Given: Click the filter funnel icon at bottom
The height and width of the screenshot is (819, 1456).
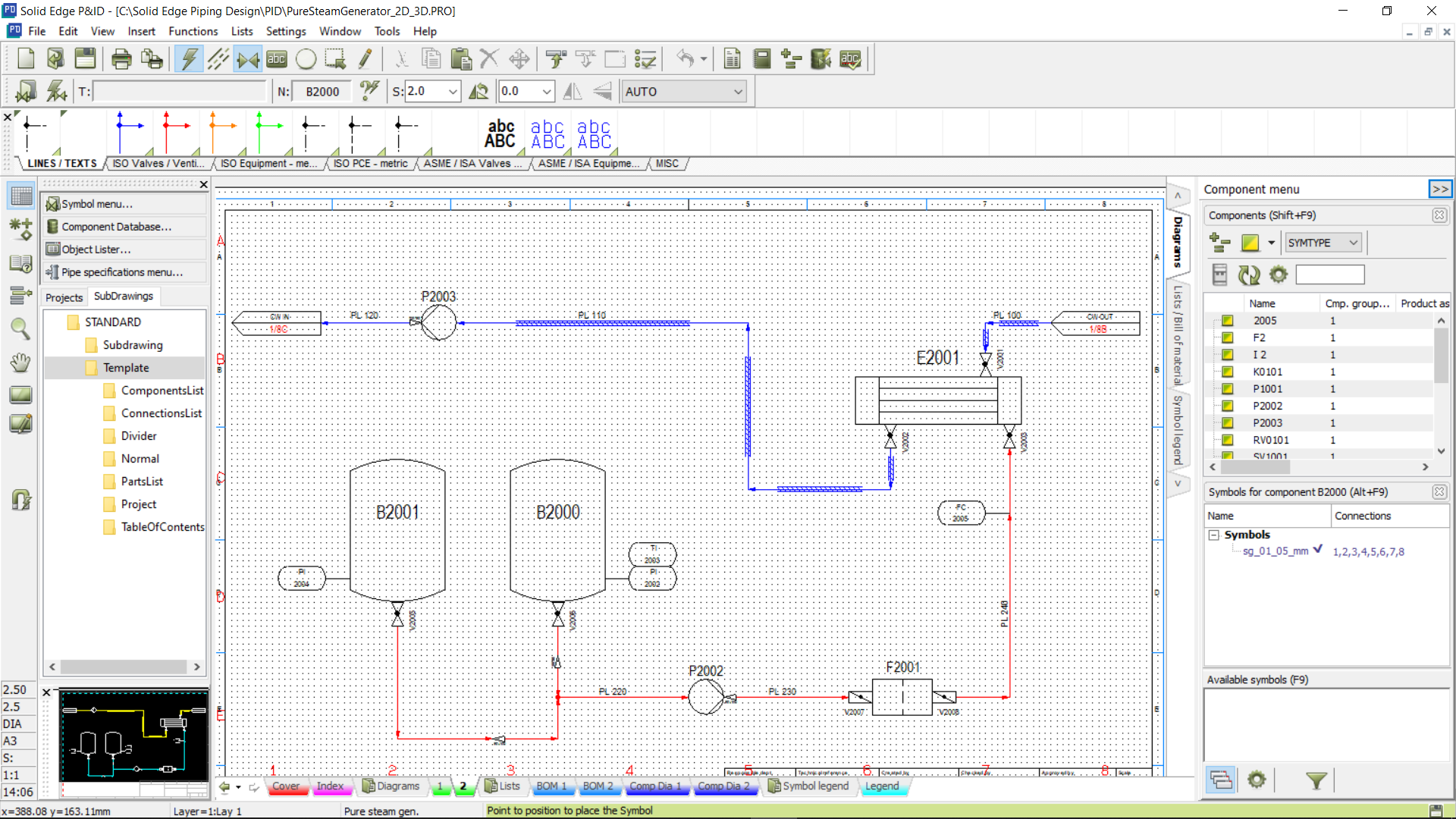Looking at the screenshot, I should tap(1316, 780).
